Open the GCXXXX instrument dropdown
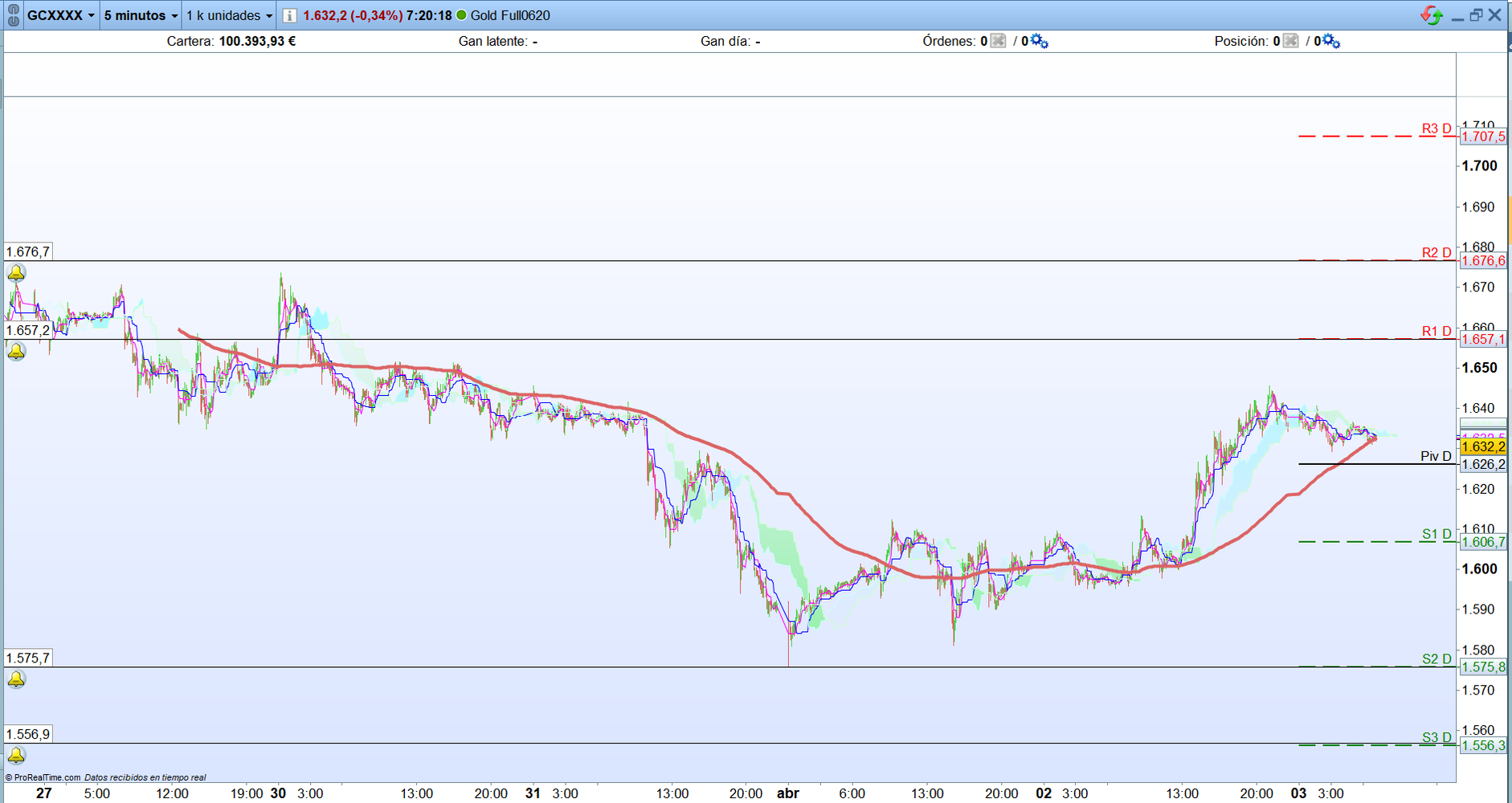 tap(61, 15)
